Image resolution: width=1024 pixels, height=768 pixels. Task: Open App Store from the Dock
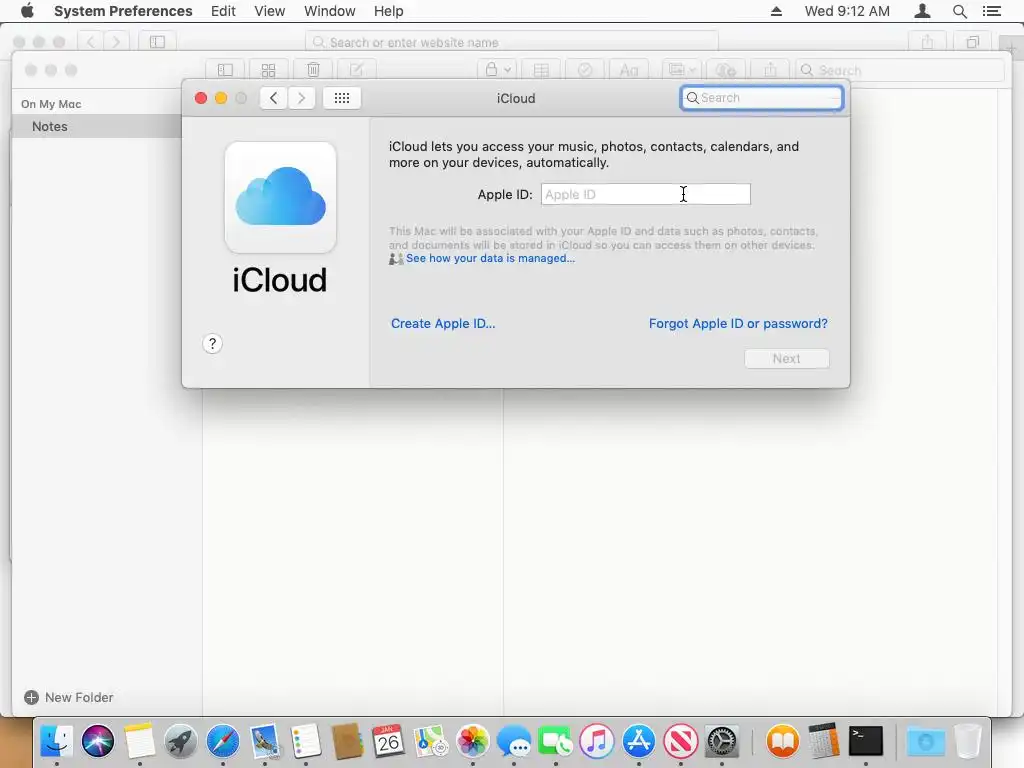(639, 741)
